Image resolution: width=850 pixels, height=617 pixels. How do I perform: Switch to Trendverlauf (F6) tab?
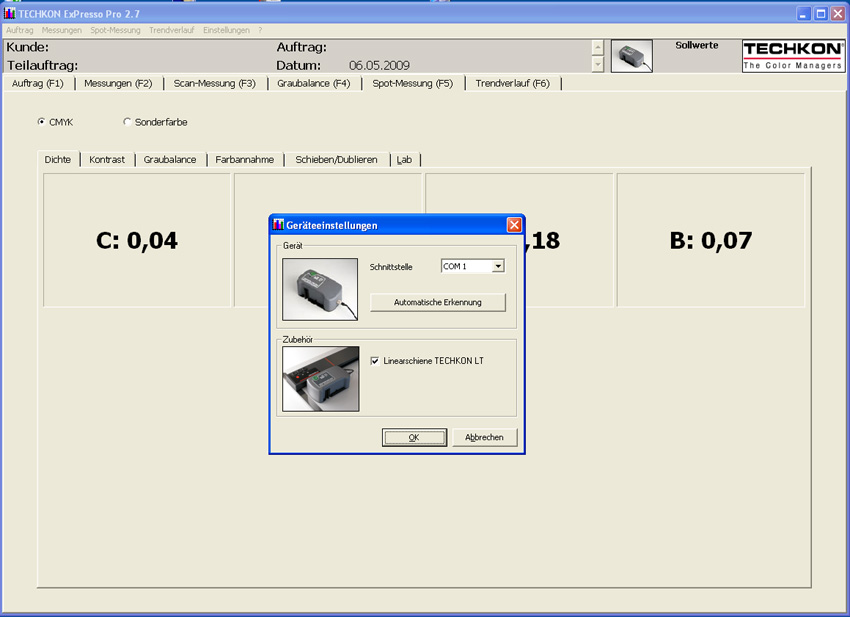(513, 83)
